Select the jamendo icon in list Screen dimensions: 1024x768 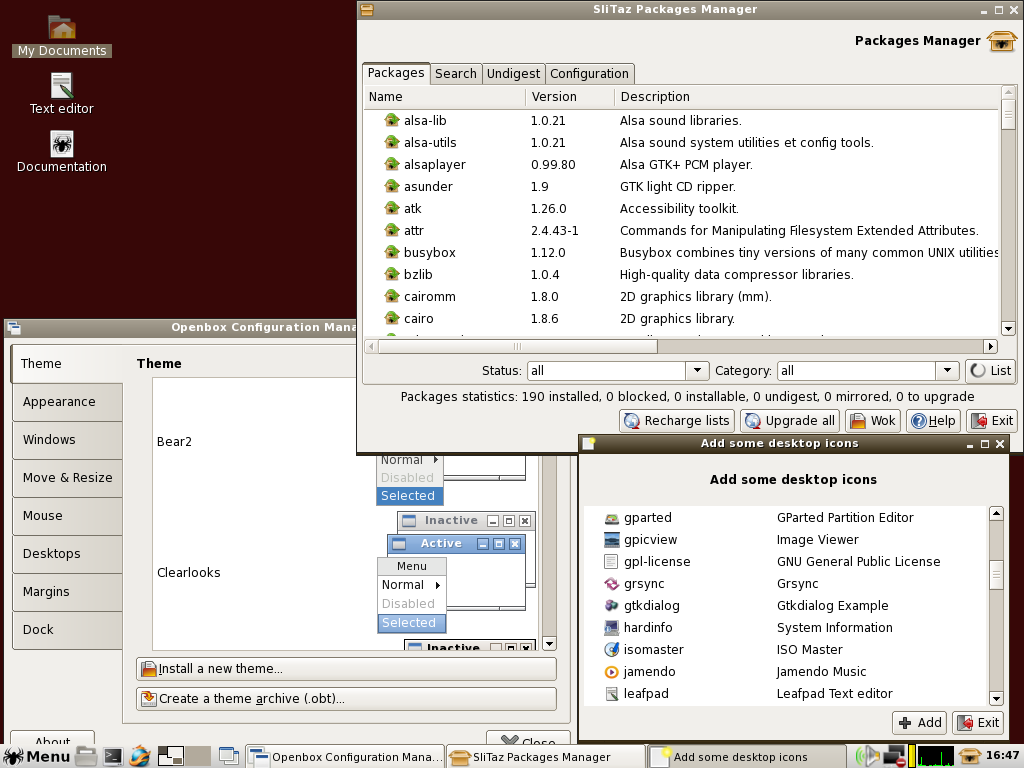tap(611, 672)
